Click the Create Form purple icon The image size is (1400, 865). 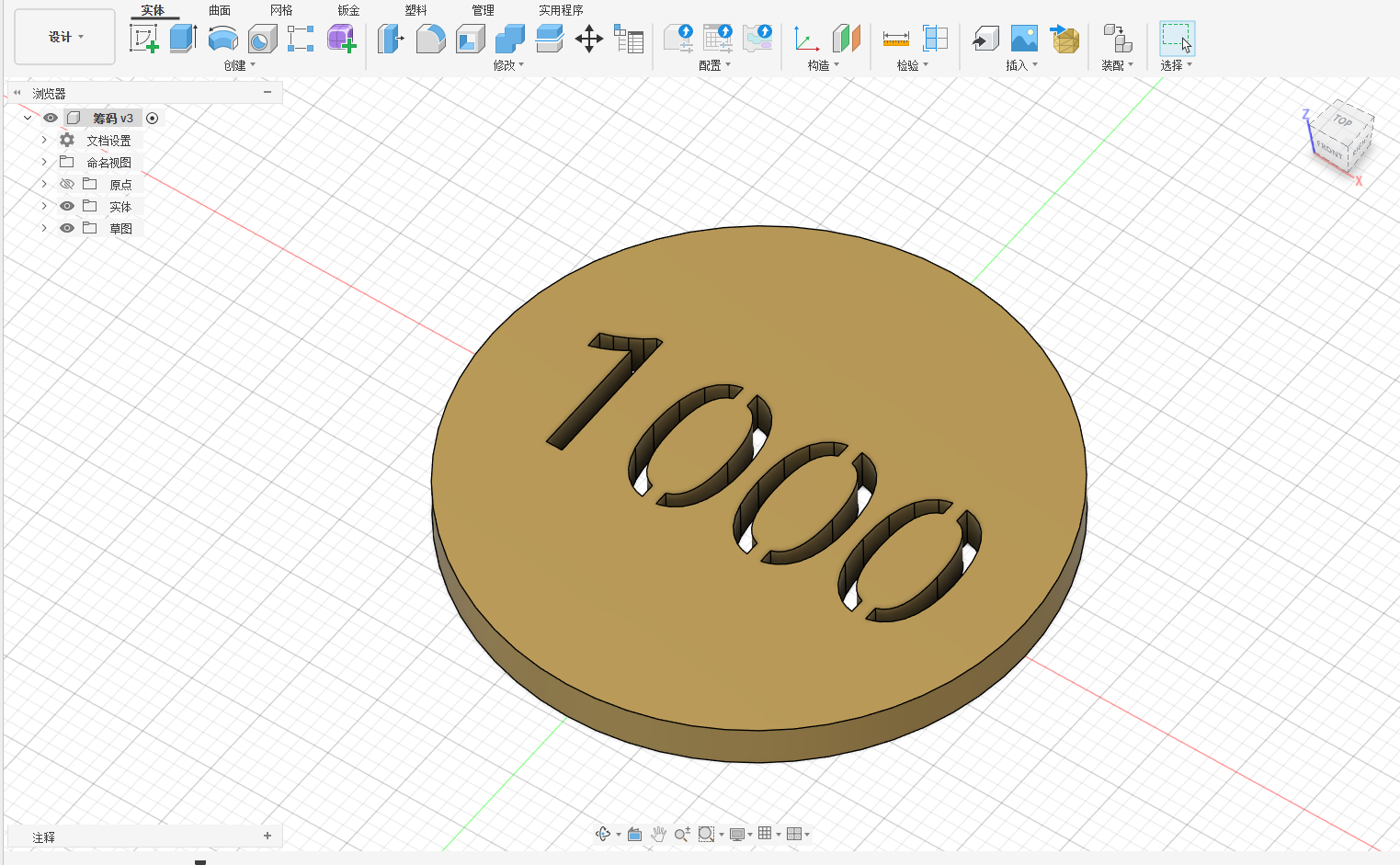341,39
